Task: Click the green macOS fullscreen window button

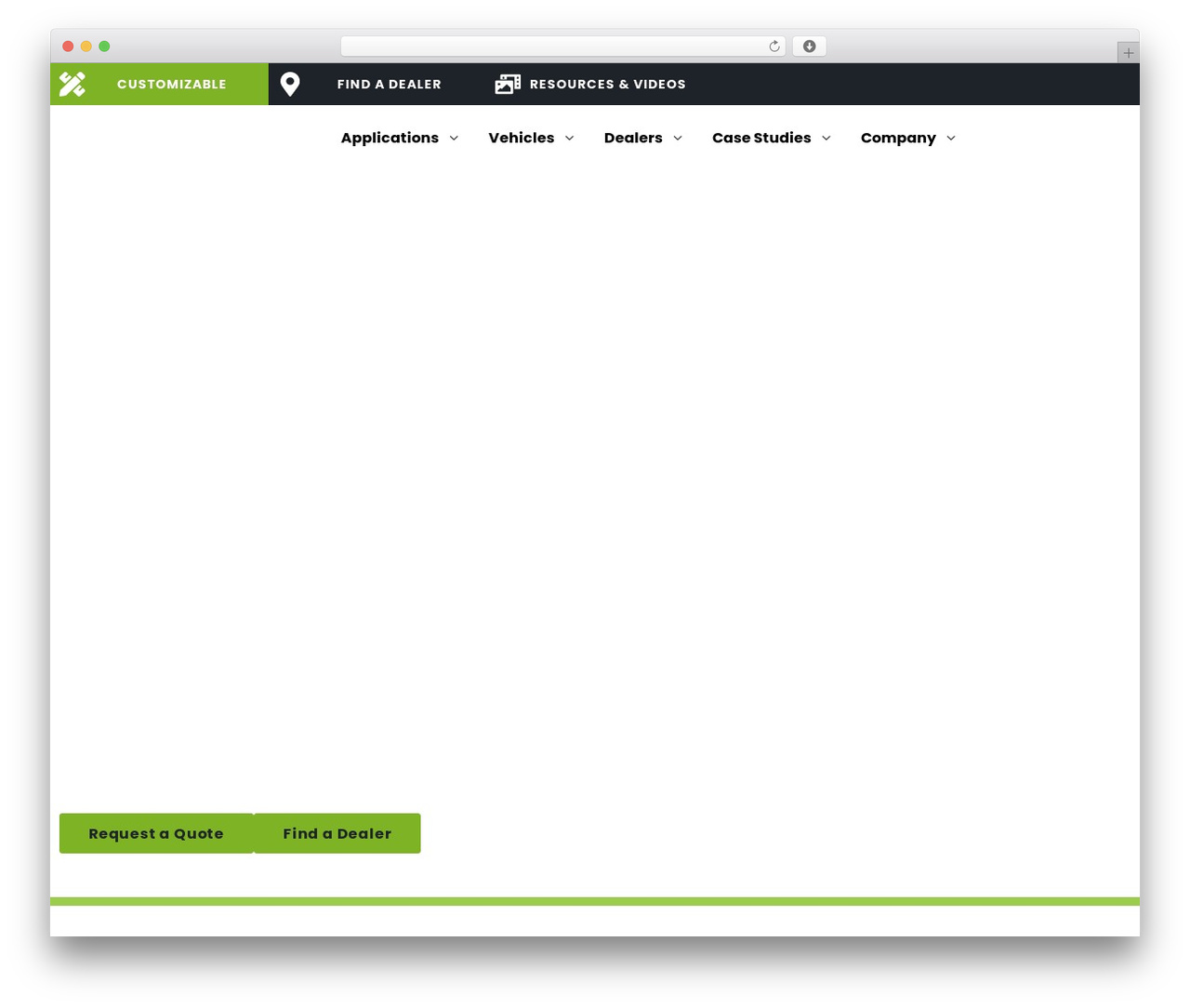Action: (104, 46)
